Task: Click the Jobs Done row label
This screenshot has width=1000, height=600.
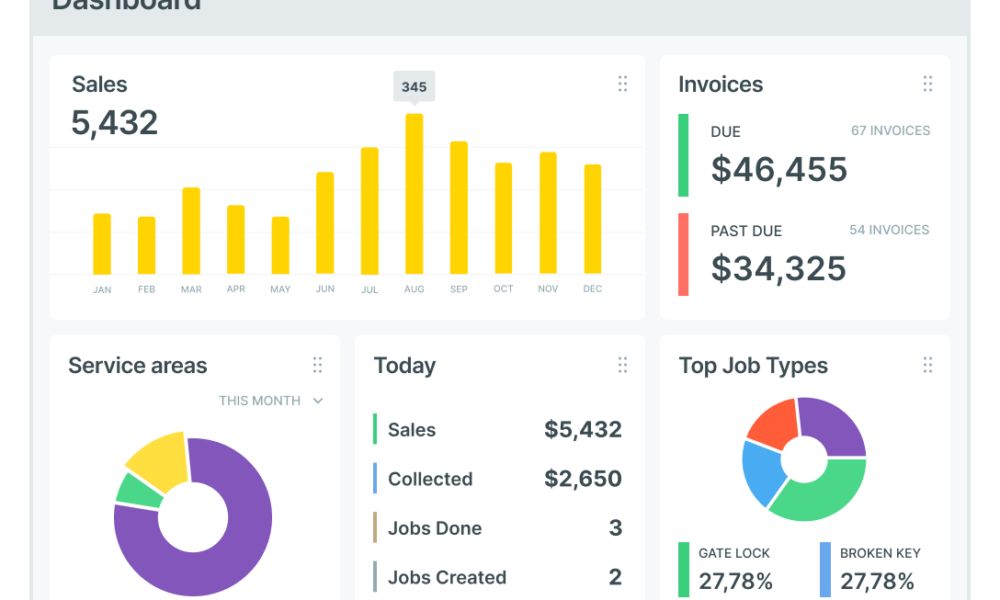Action: coord(434,529)
